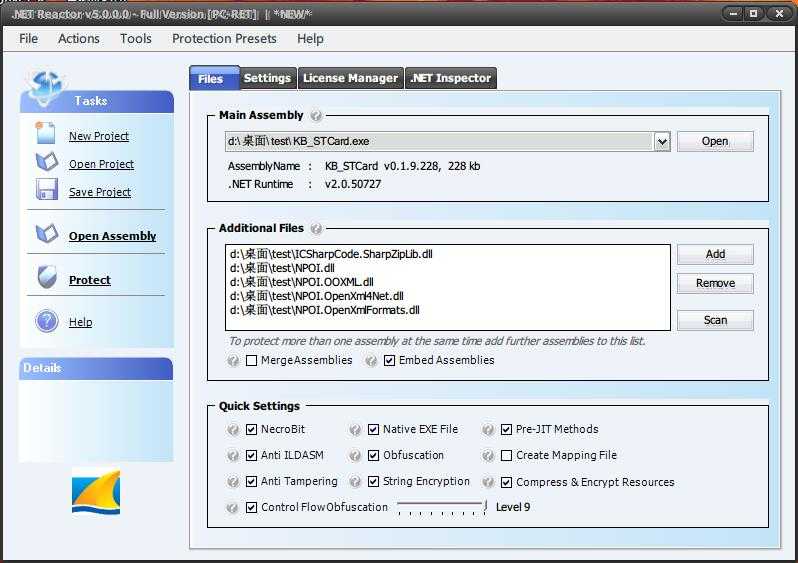Click the help icon next to NecroBit
Viewport: 798px width, 563px height.
click(233, 430)
